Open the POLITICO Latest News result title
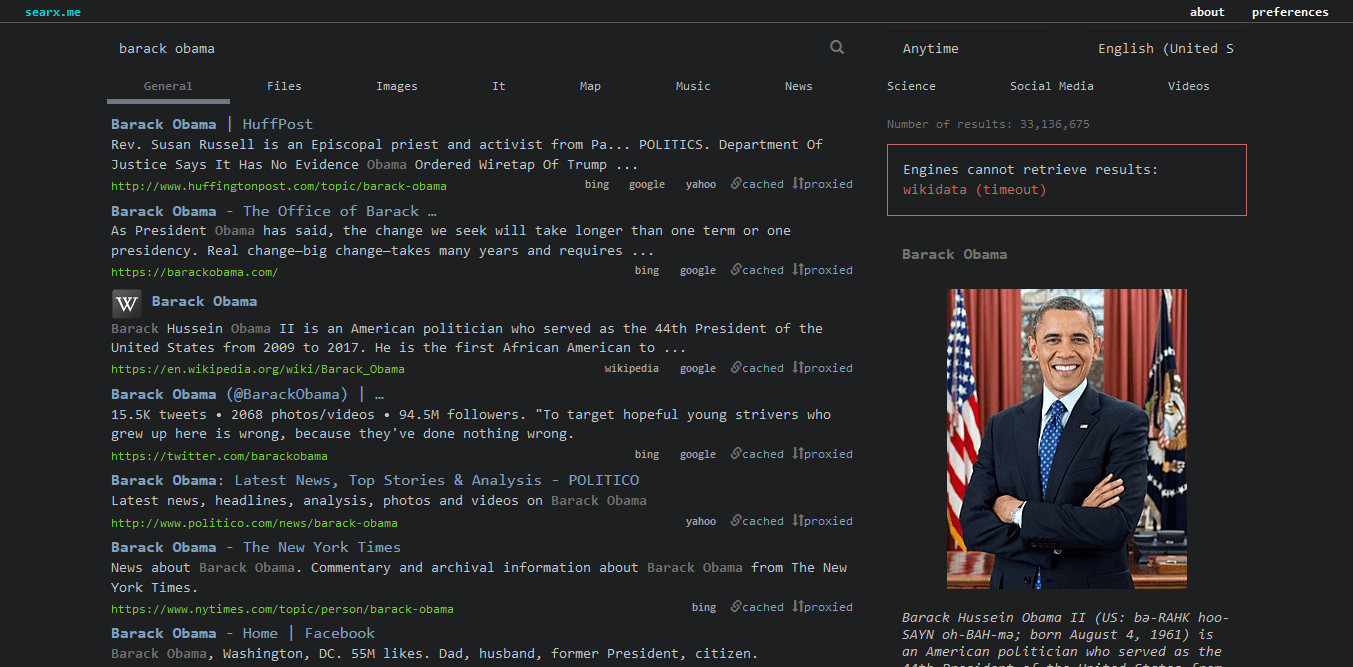The height and width of the screenshot is (667, 1353). (x=375, y=480)
